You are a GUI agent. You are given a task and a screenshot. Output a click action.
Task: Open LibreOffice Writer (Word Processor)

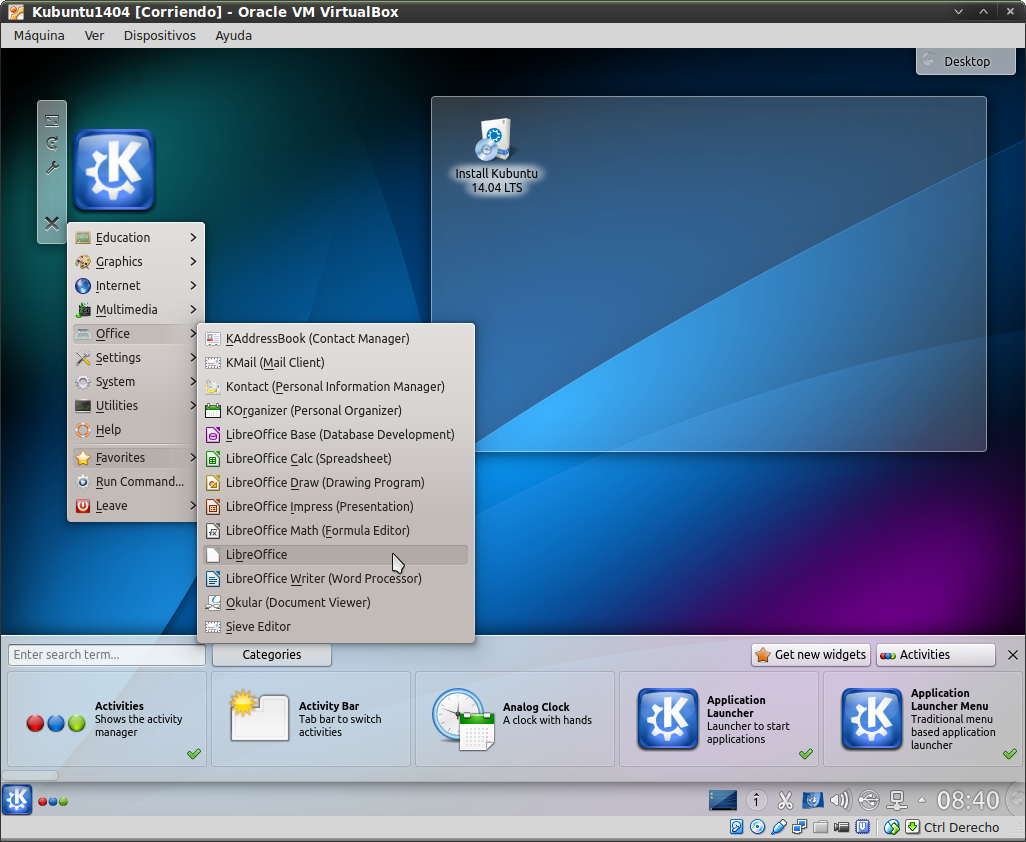pos(323,579)
